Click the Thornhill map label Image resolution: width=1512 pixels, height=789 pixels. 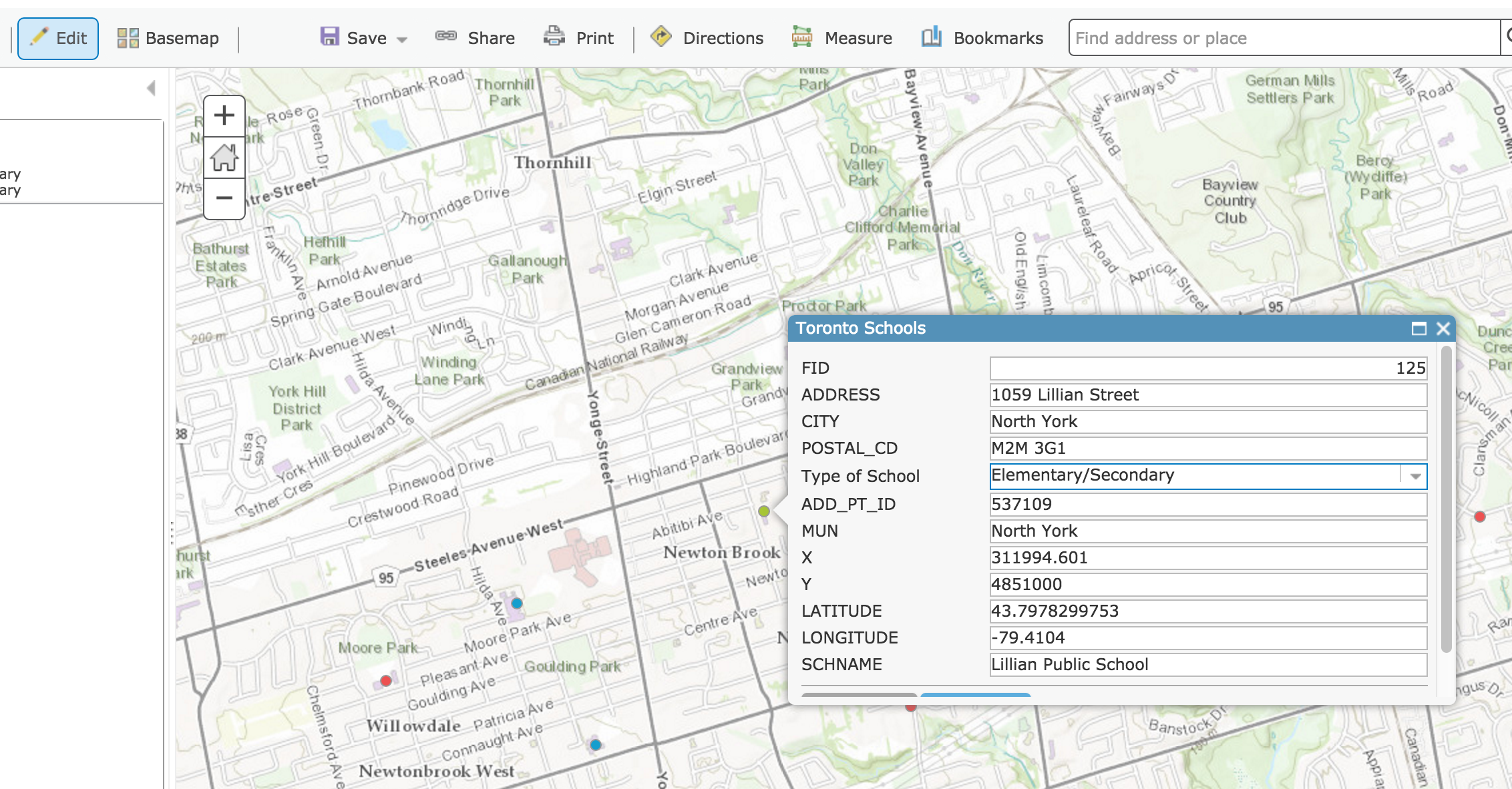coord(552,163)
